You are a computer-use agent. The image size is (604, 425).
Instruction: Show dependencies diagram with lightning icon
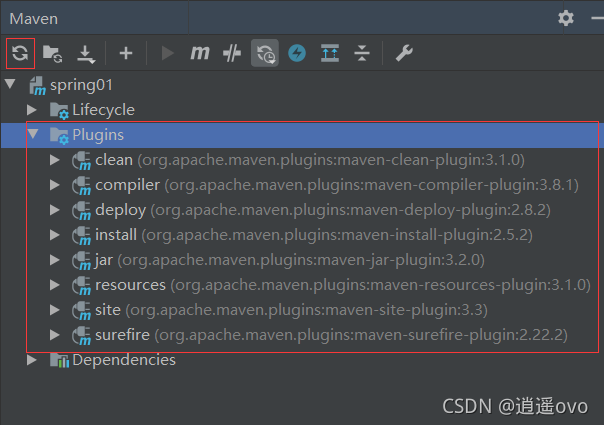(297, 53)
